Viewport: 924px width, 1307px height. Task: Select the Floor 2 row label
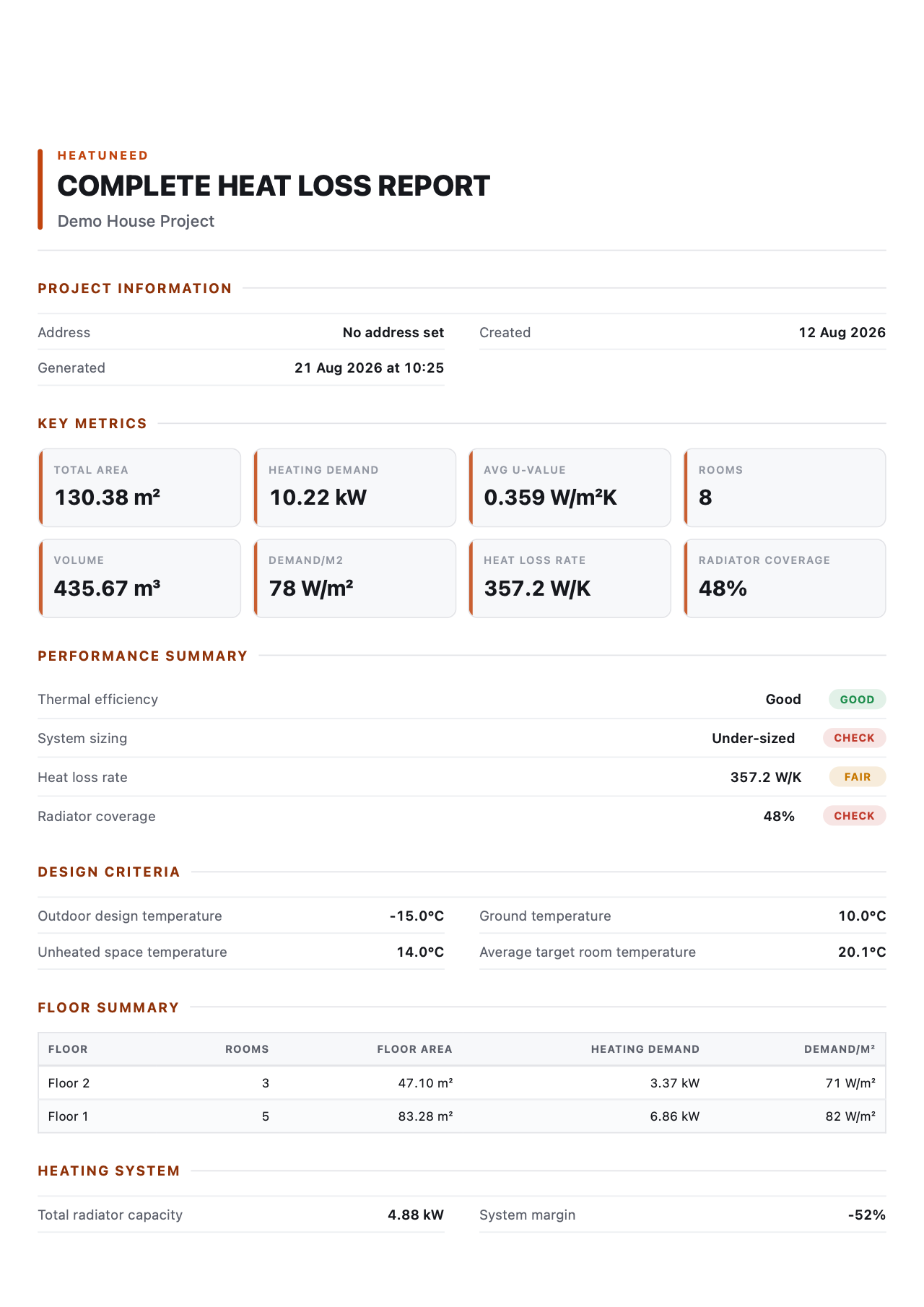click(69, 1083)
